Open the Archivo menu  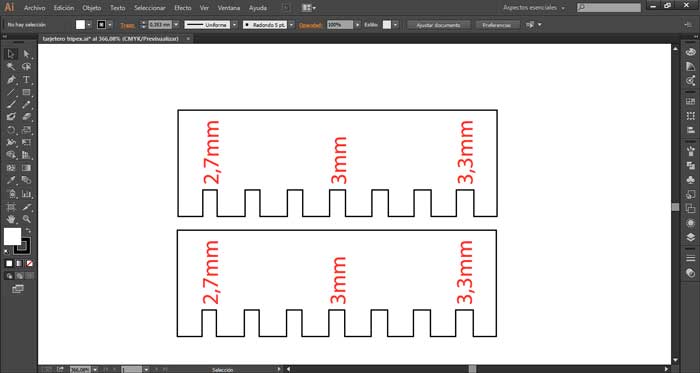coord(34,8)
